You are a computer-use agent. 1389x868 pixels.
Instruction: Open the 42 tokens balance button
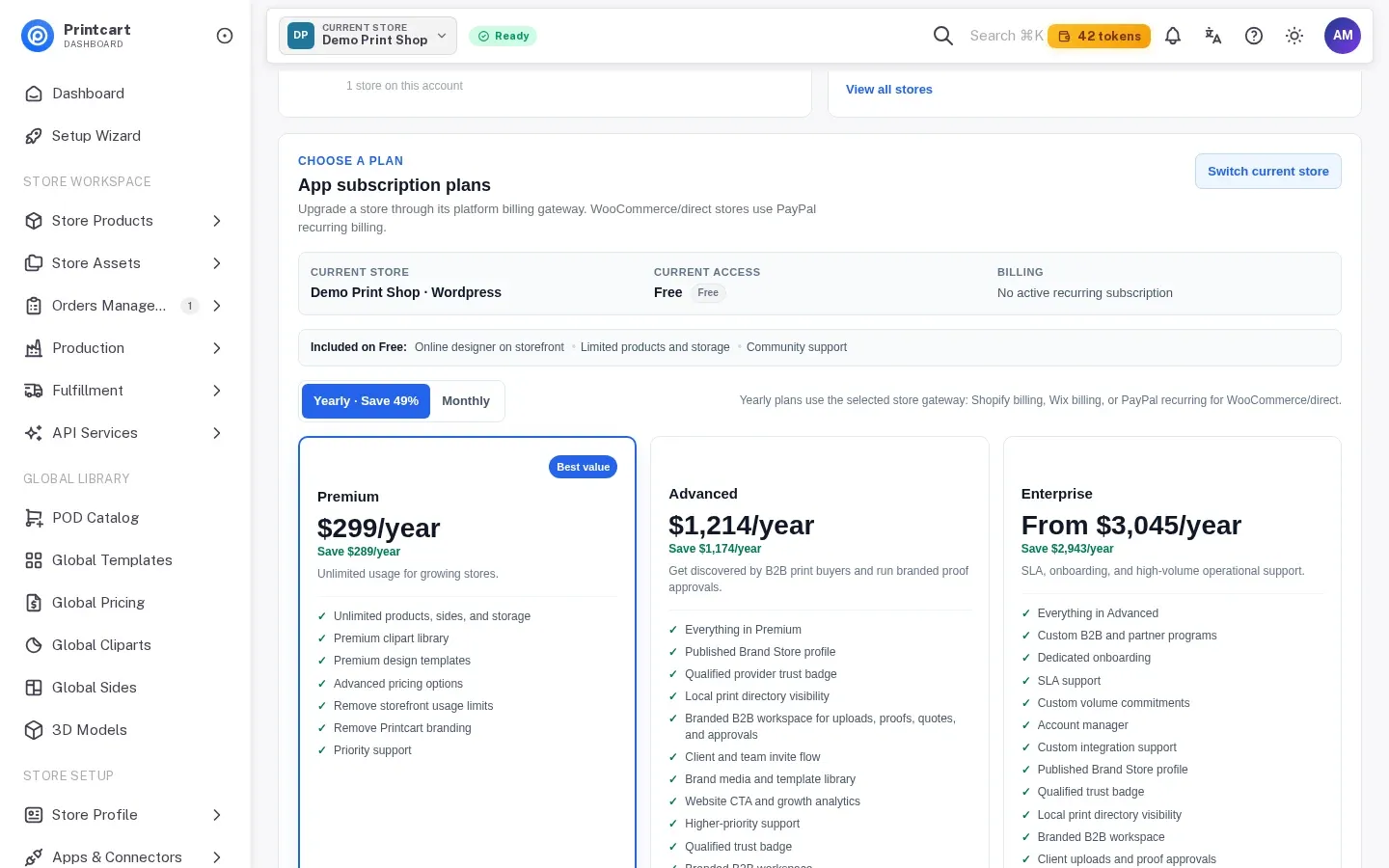tap(1100, 36)
